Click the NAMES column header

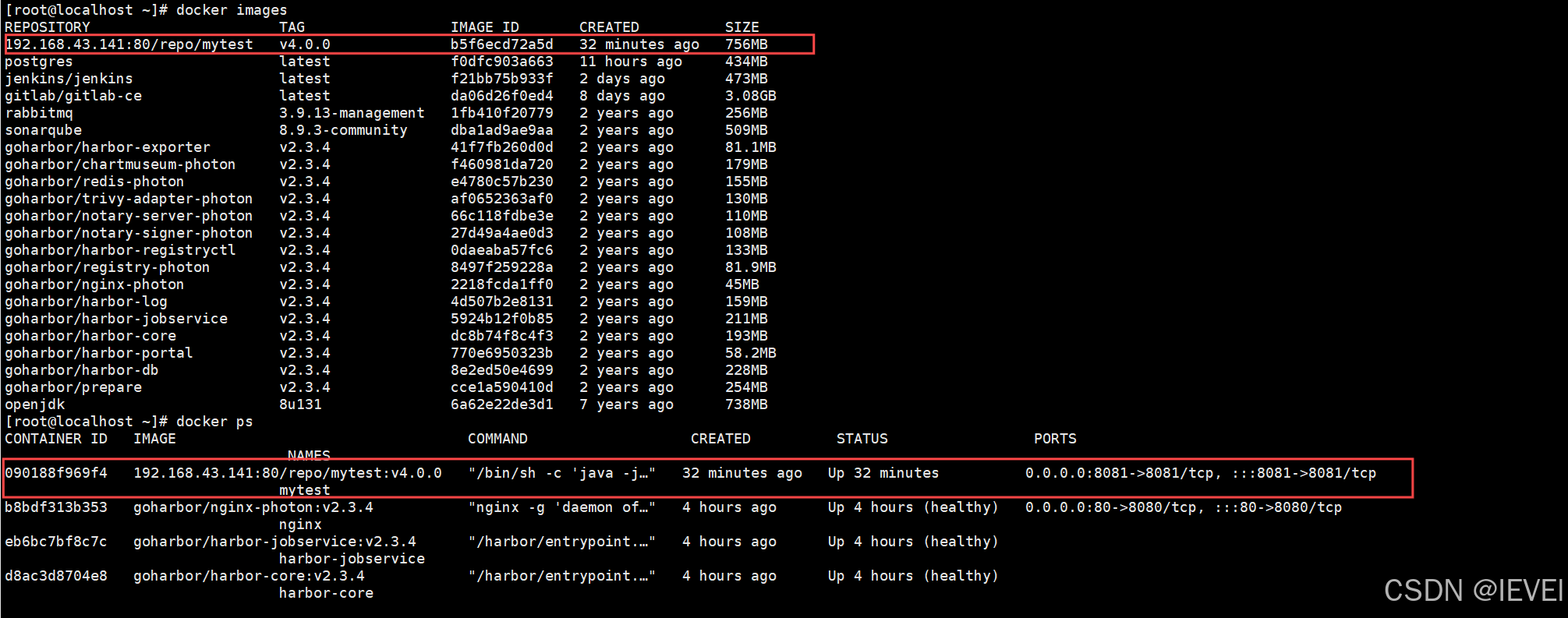click(x=309, y=455)
